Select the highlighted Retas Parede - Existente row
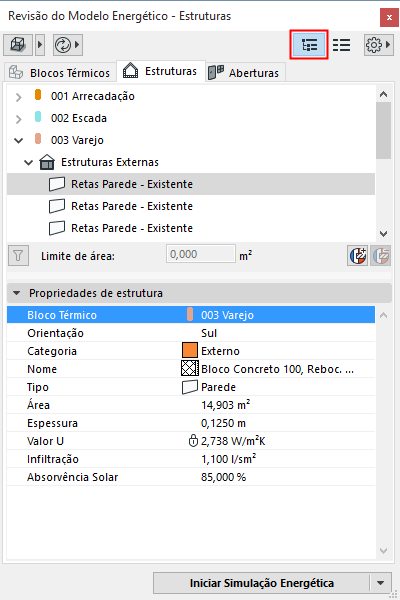Screen dimensions: 400x600 click(191, 184)
